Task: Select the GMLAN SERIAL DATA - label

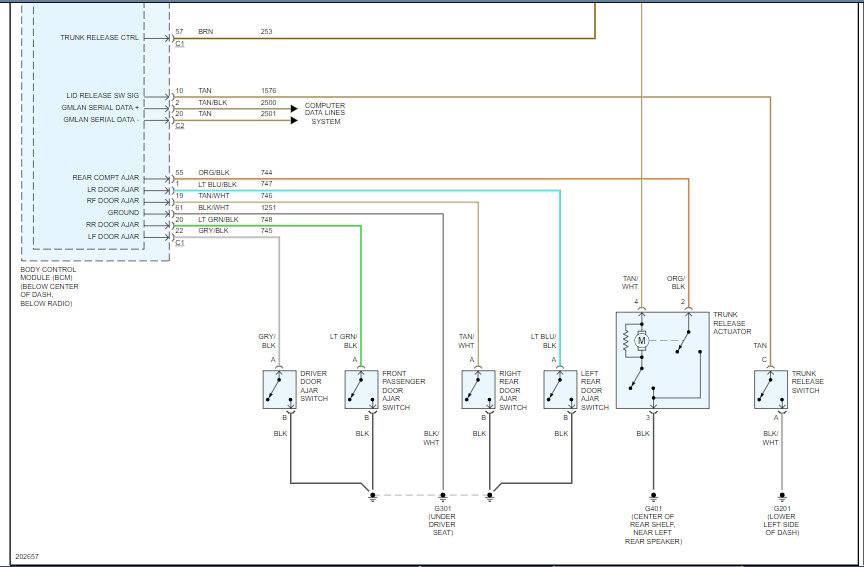Action: click(101, 120)
